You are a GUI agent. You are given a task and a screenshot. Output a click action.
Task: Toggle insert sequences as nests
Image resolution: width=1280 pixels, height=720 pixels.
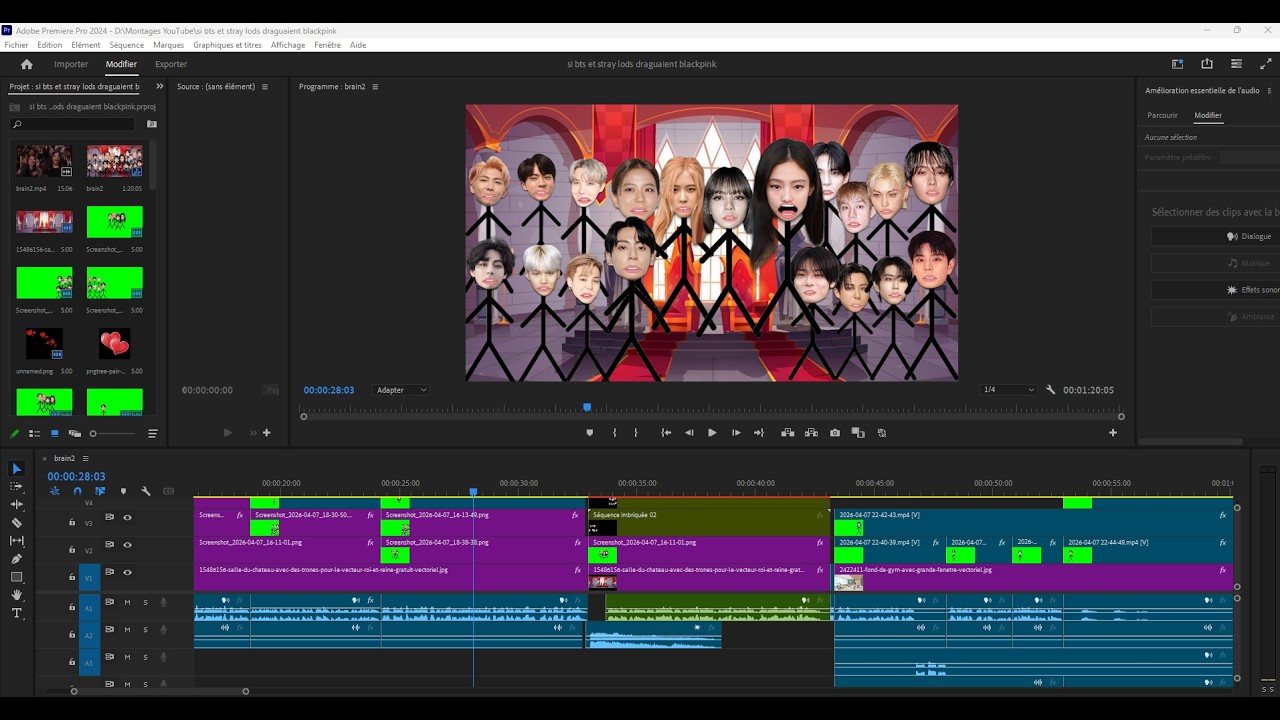click(54, 491)
